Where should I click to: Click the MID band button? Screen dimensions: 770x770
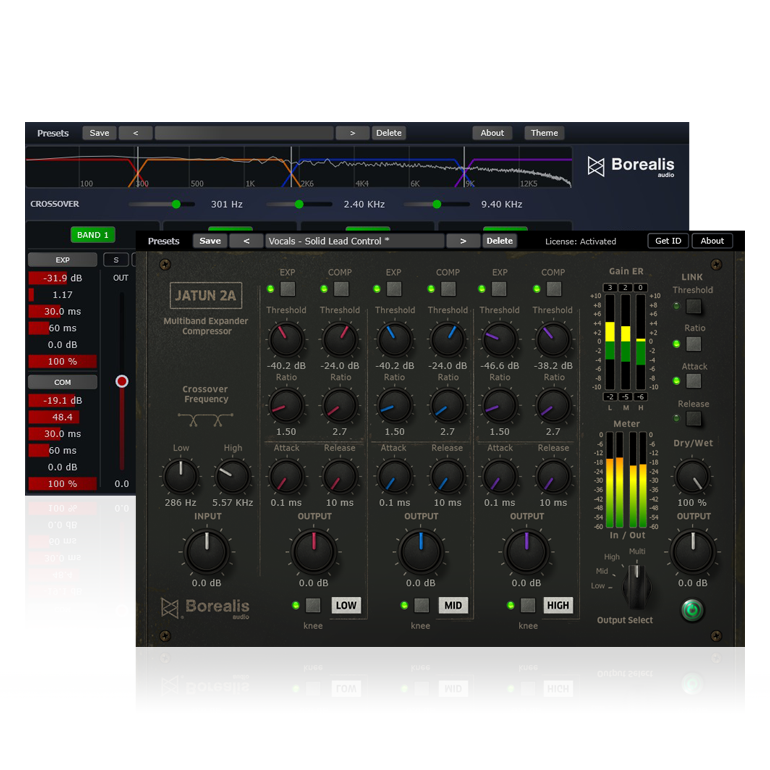[x=453, y=605]
